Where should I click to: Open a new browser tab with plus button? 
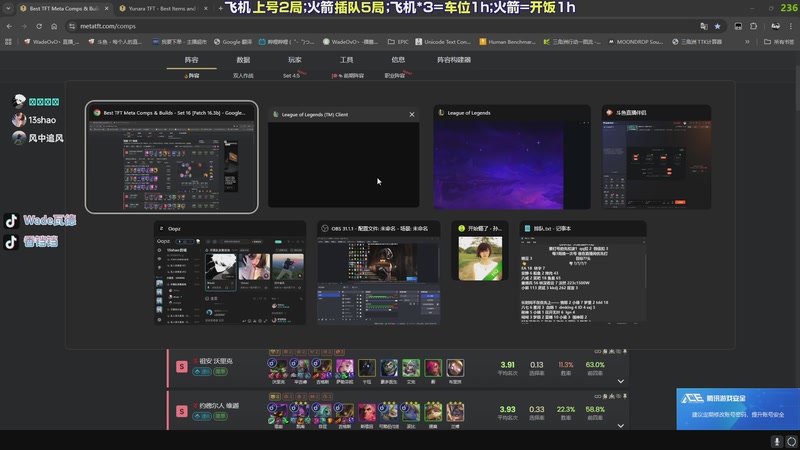coord(220,9)
